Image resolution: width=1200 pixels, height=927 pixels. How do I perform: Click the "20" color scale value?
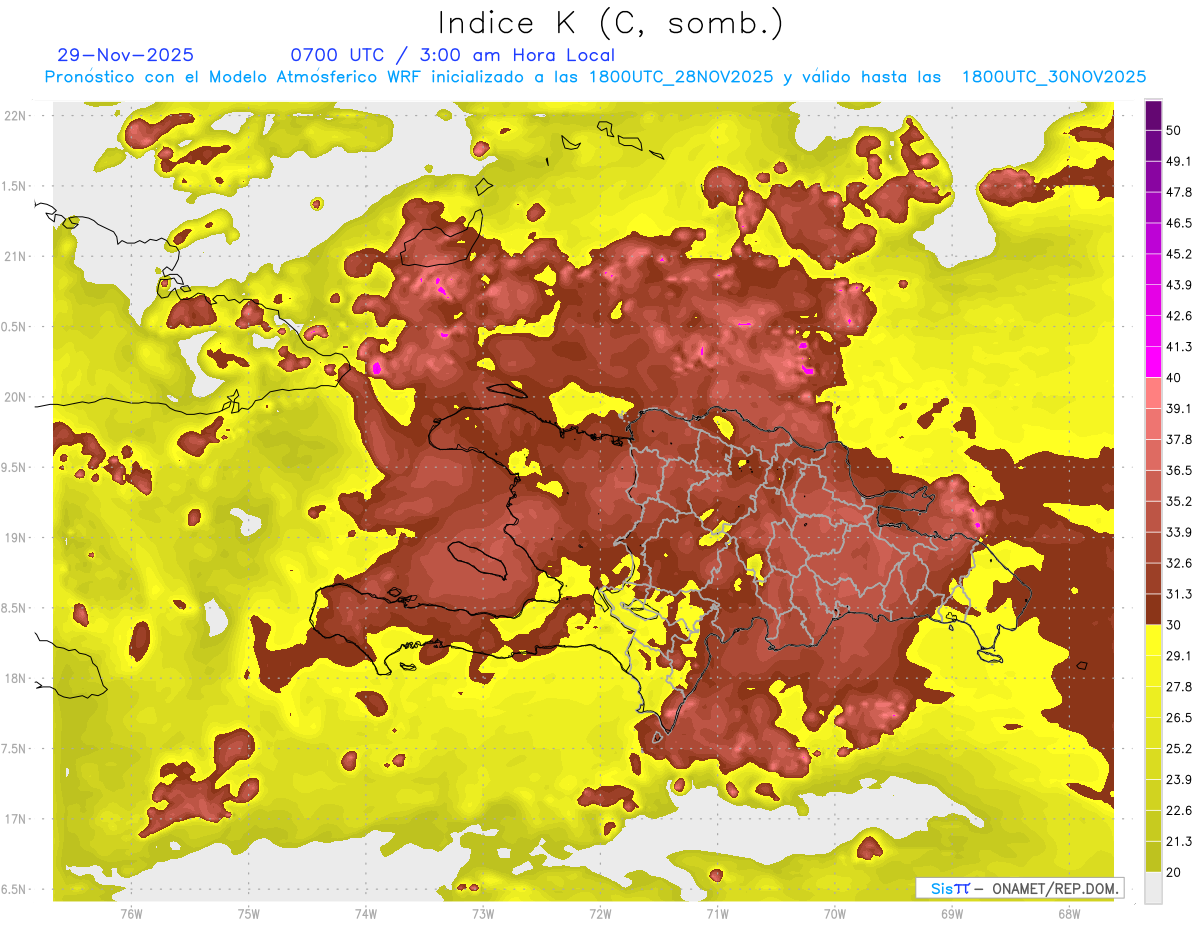1174,872
